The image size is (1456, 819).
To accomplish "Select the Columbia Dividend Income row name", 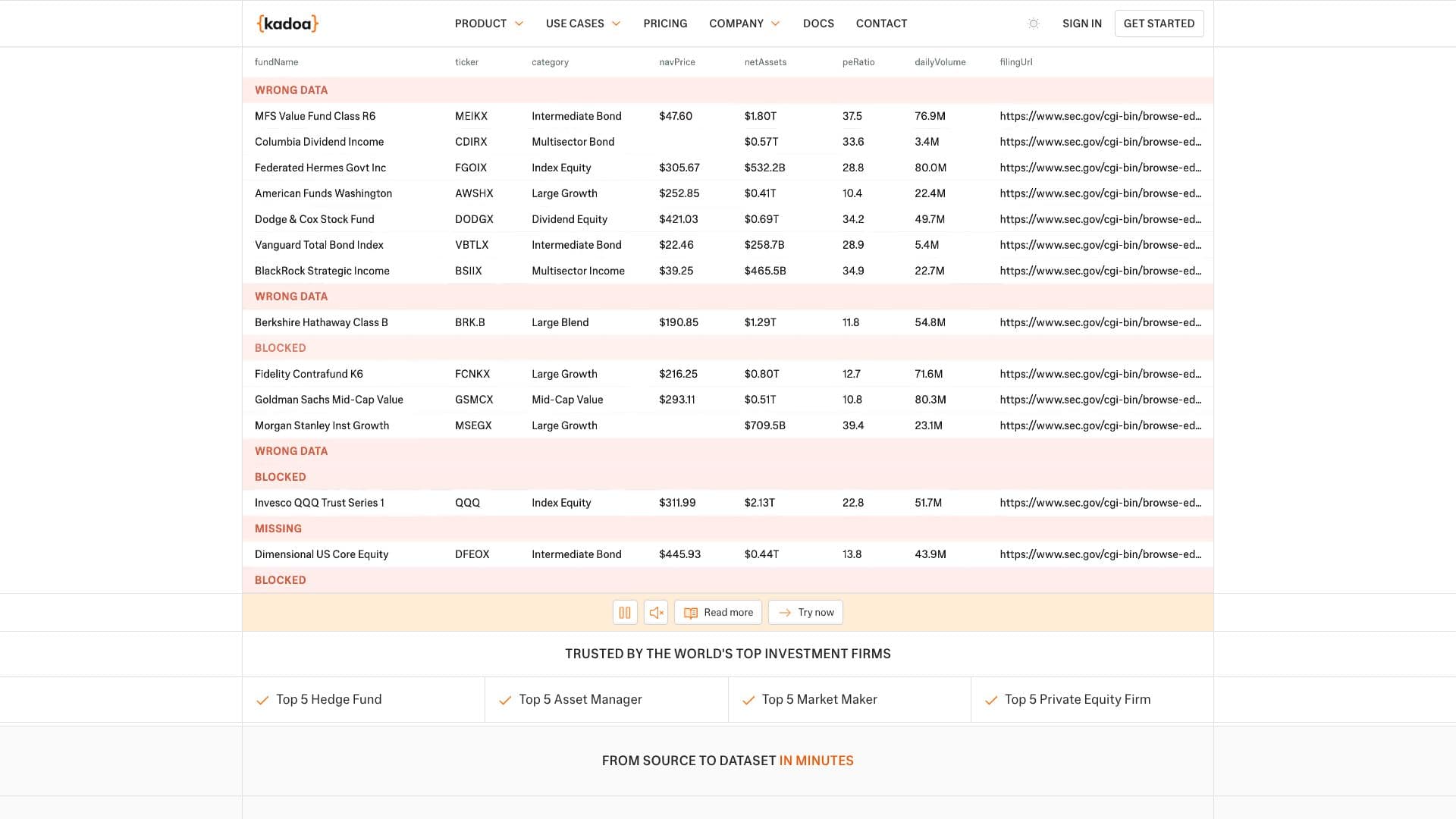I will click(x=319, y=142).
